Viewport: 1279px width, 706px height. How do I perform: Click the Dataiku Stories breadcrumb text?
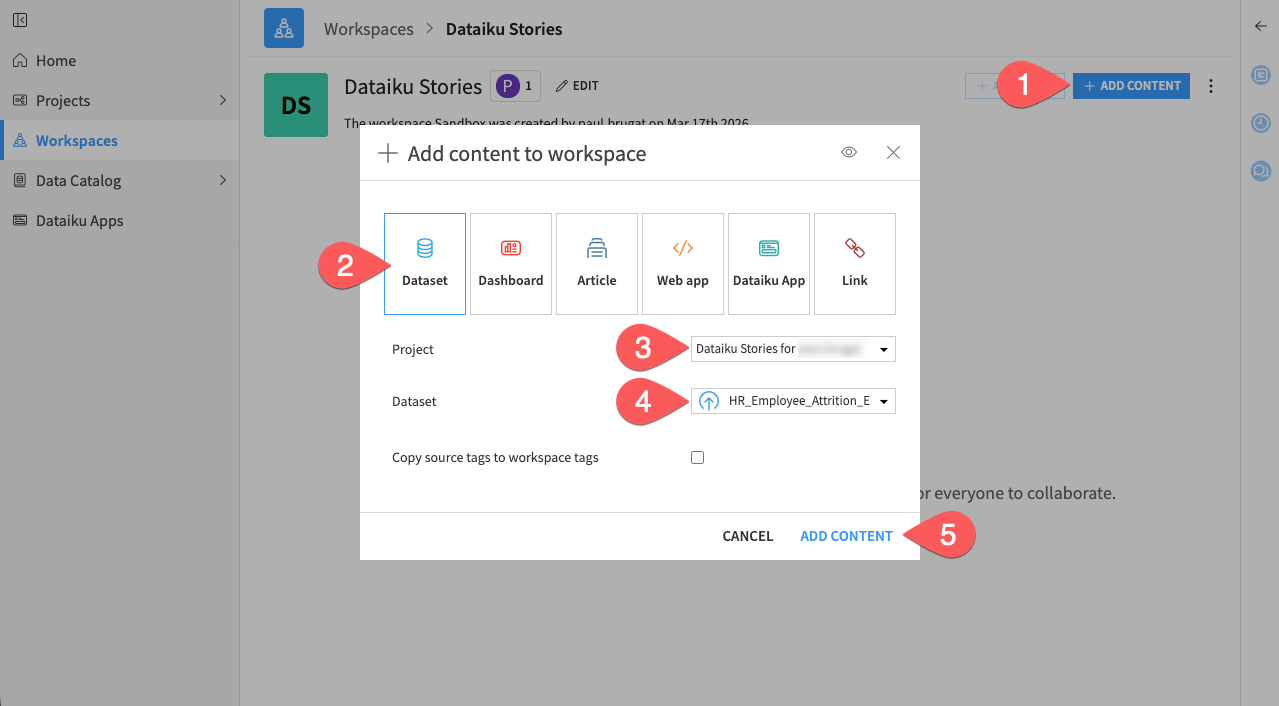pos(504,29)
